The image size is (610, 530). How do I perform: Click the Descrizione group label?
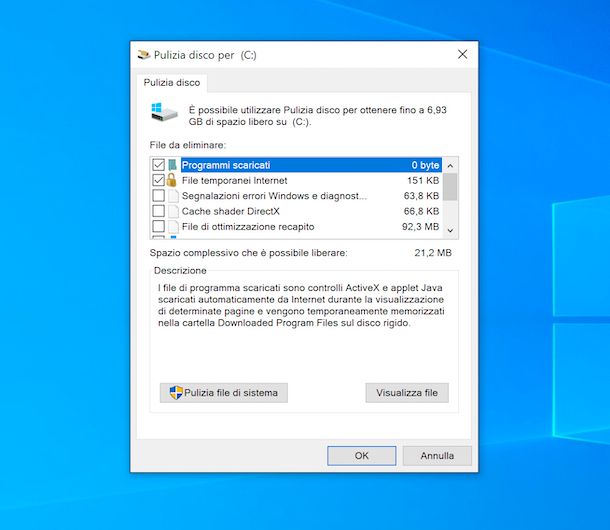[x=180, y=270]
